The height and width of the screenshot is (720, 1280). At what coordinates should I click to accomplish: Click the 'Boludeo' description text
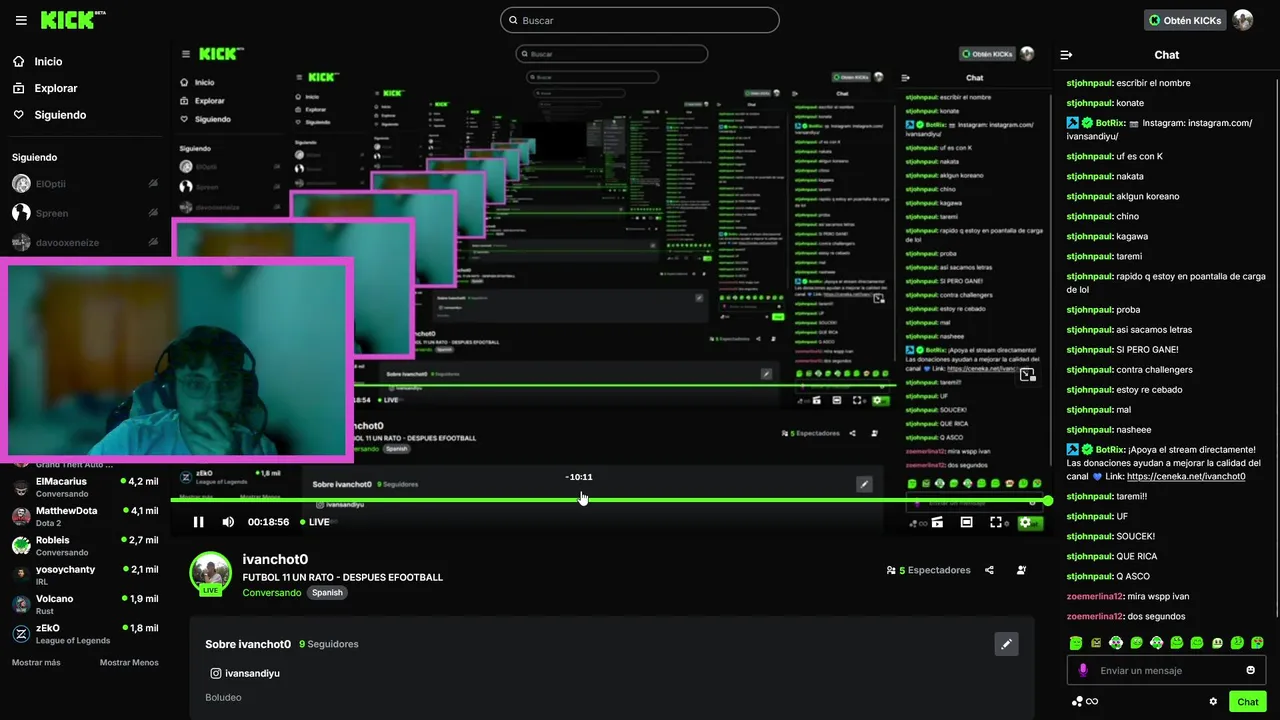pos(223,697)
